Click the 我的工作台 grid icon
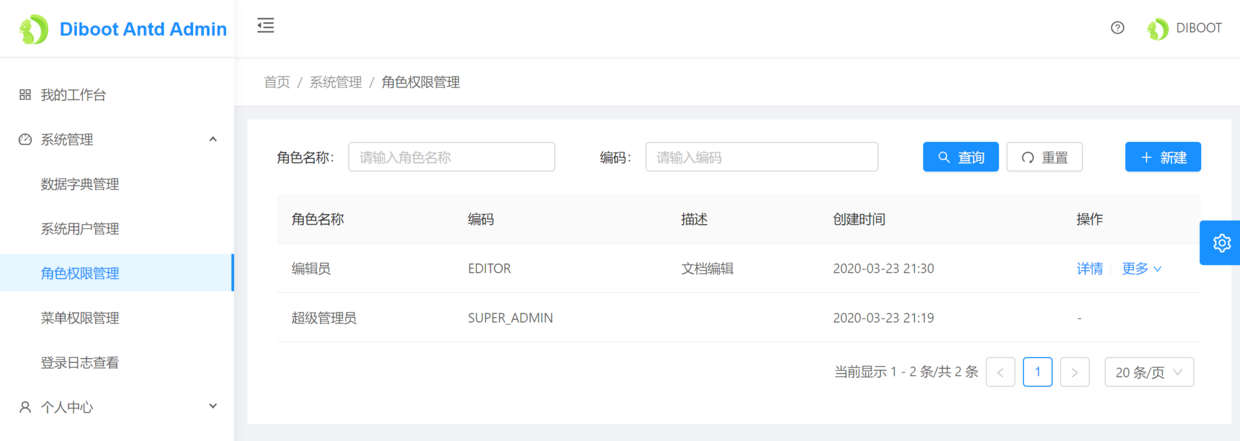Viewport: 1240px width, 441px height. pyautogui.click(x=25, y=95)
